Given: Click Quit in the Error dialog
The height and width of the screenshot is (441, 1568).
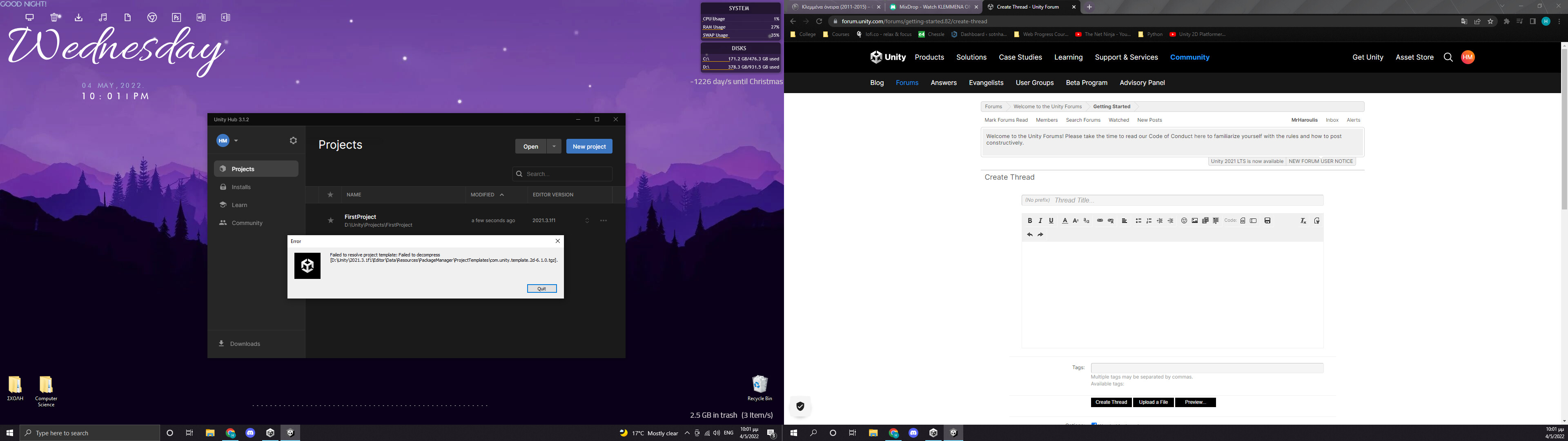Looking at the screenshot, I should (542, 289).
